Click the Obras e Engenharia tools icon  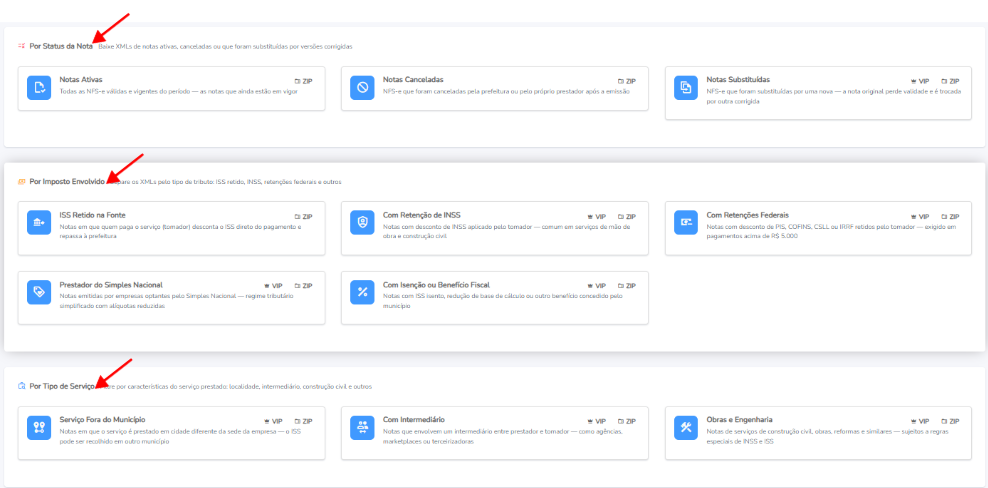tap(686, 427)
